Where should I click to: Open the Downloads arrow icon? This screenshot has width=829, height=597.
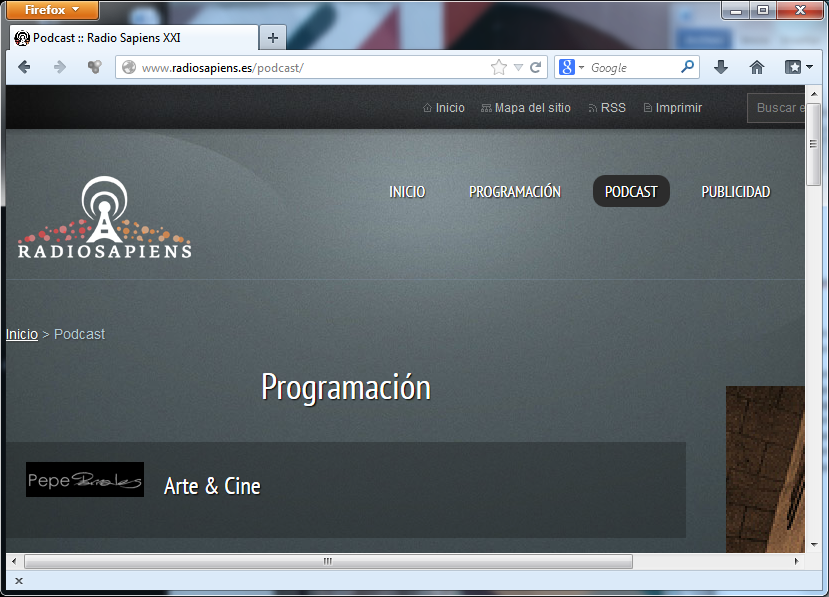[721, 67]
